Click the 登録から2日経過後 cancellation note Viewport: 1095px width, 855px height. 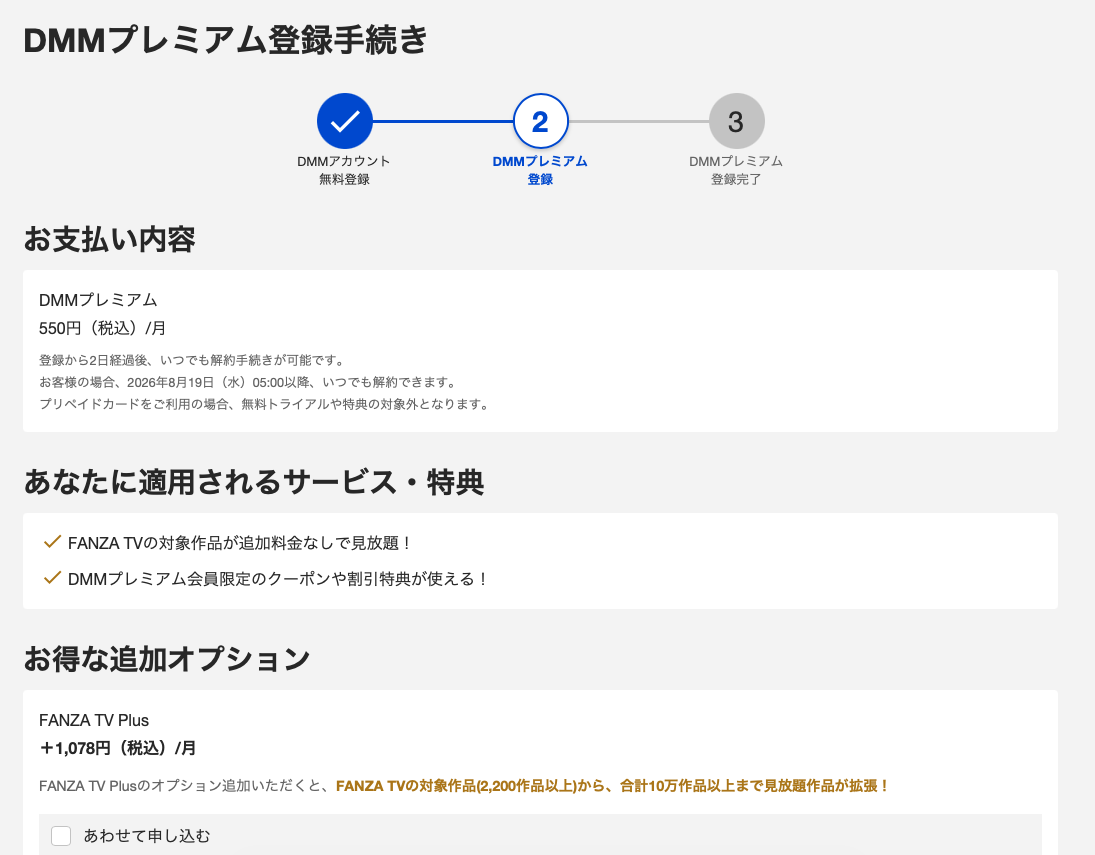pos(193,360)
